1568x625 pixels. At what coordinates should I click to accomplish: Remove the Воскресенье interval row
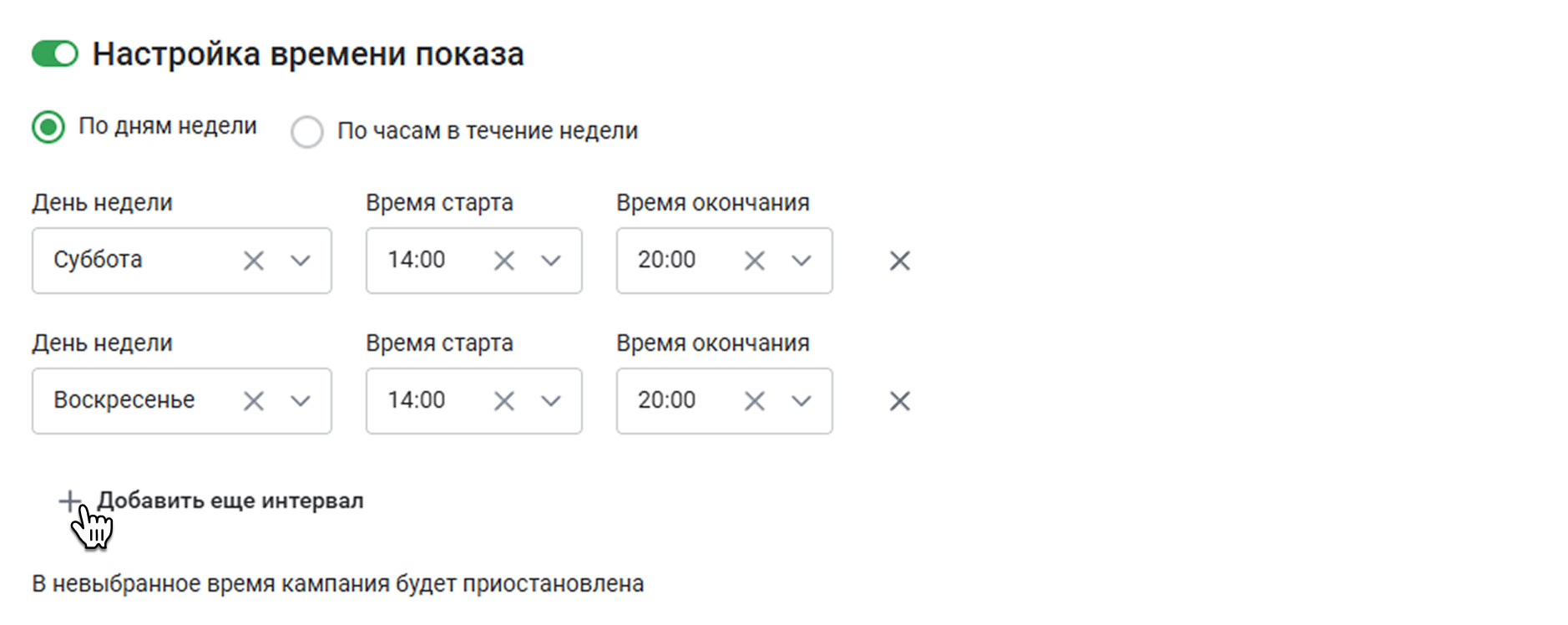900,401
